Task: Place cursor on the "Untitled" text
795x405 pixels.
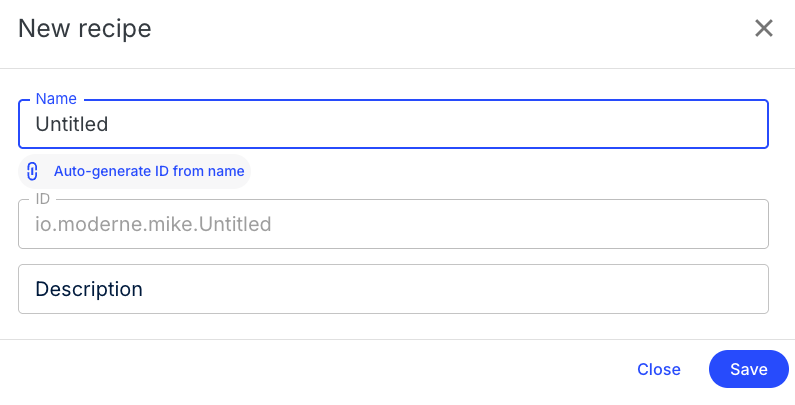Action: pos(72,125)
